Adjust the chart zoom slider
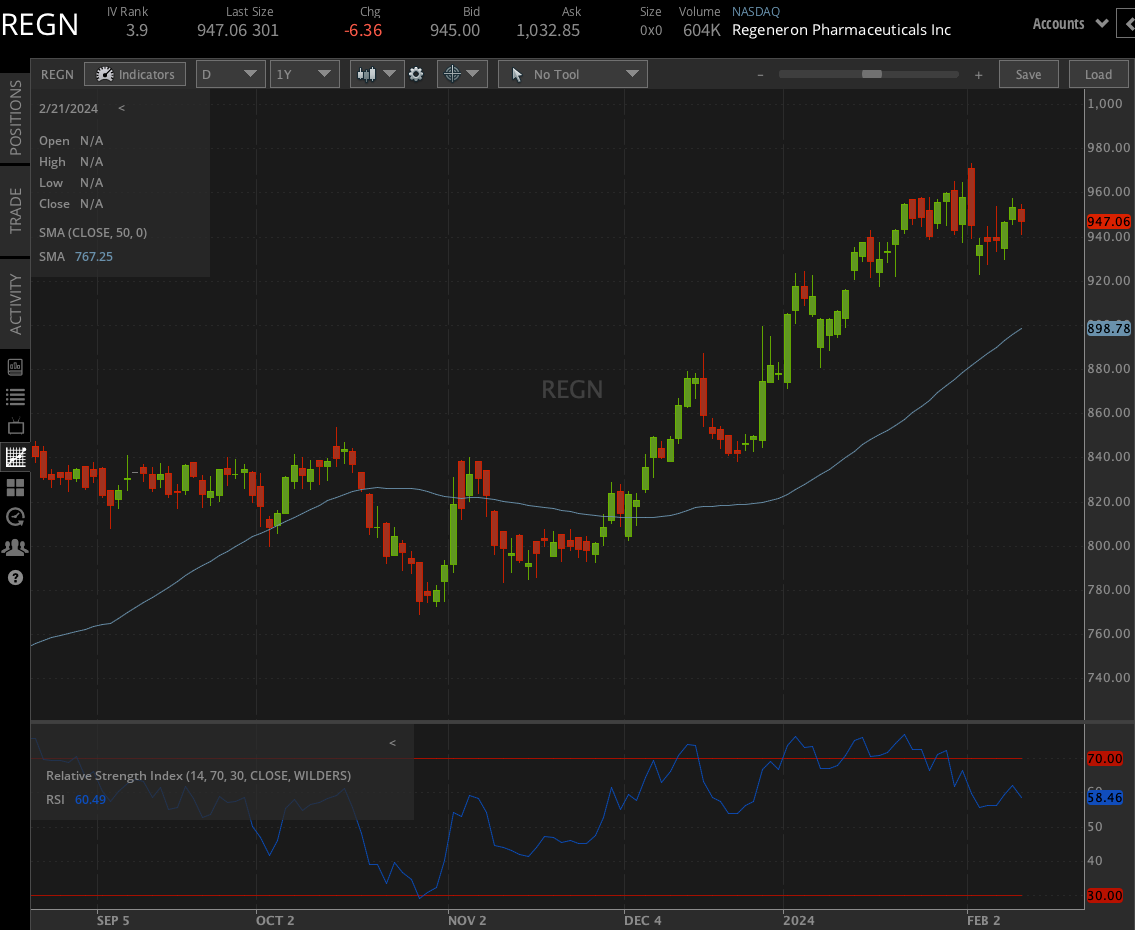Image resolution: width=1135 pixels, height=930 pixels. (869, 73)
